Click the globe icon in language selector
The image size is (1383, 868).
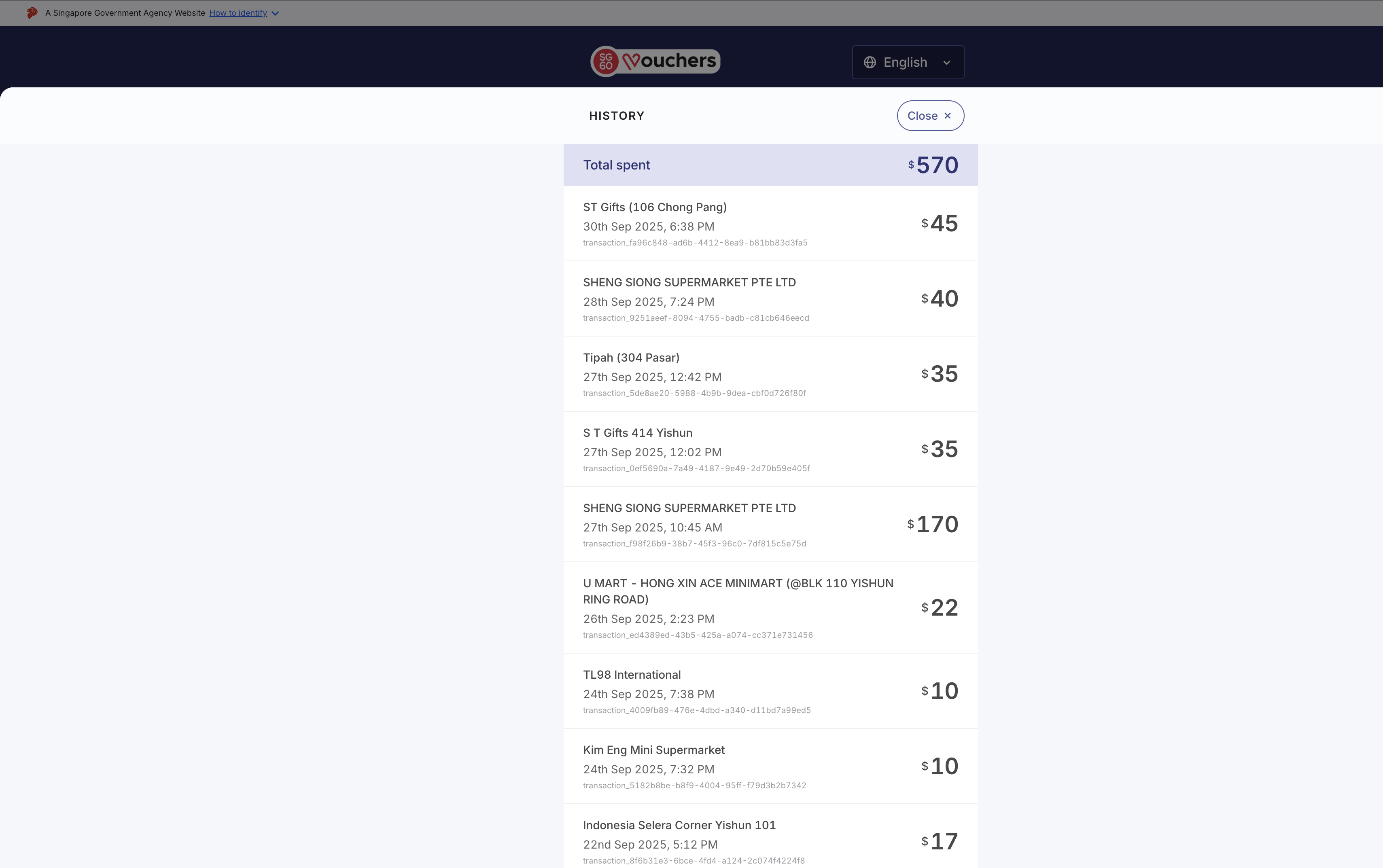coord(870,62)
